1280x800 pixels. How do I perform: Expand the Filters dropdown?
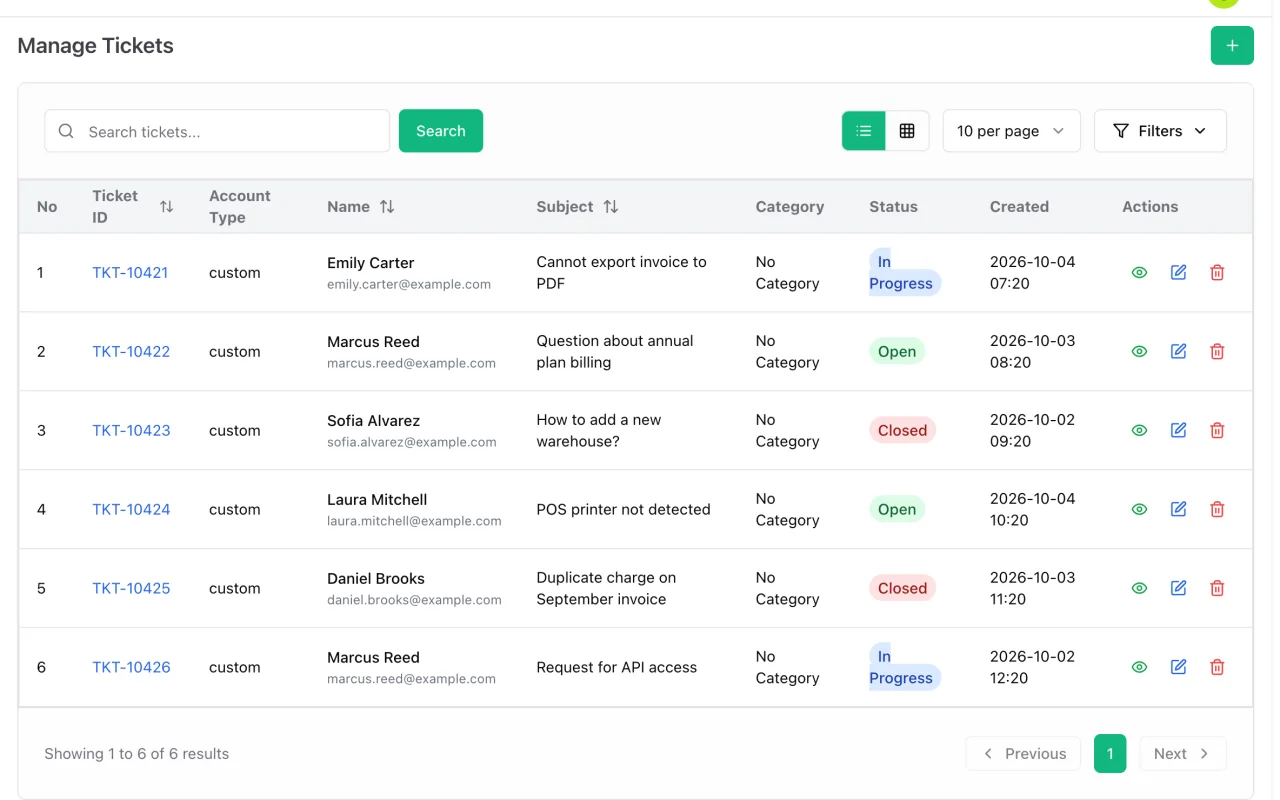point(1160,131)
